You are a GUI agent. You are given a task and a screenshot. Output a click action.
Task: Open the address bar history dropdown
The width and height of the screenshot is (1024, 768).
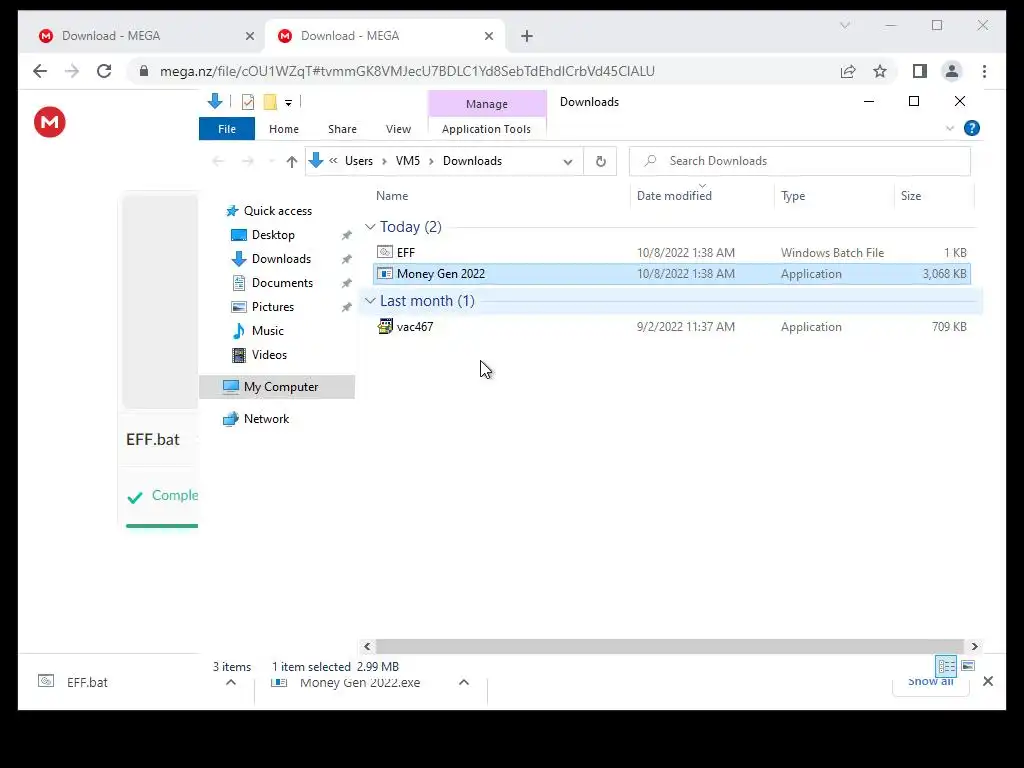point(568,161)
